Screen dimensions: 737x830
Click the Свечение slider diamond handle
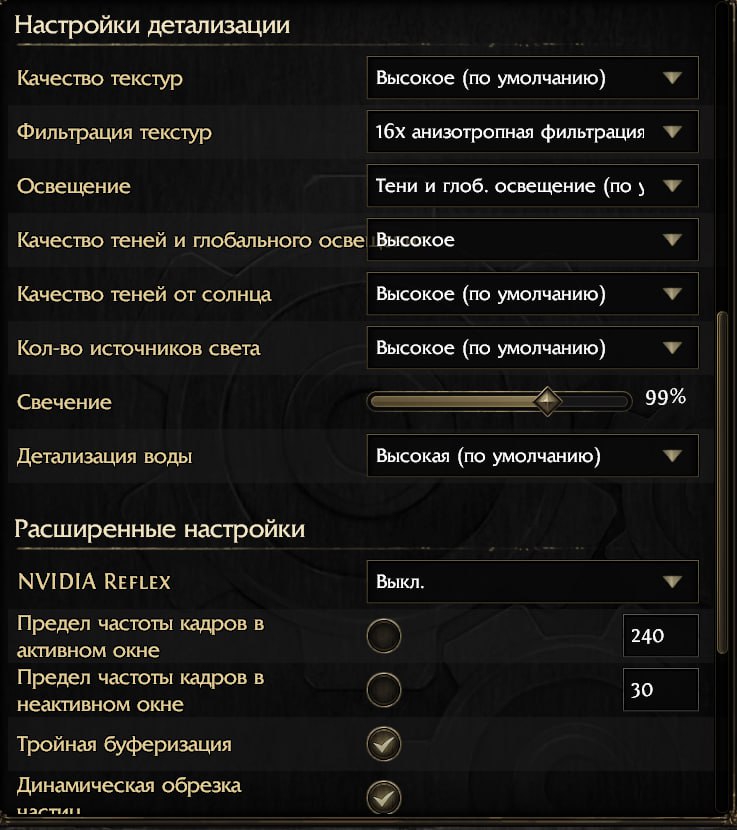(x=547, y=401)
